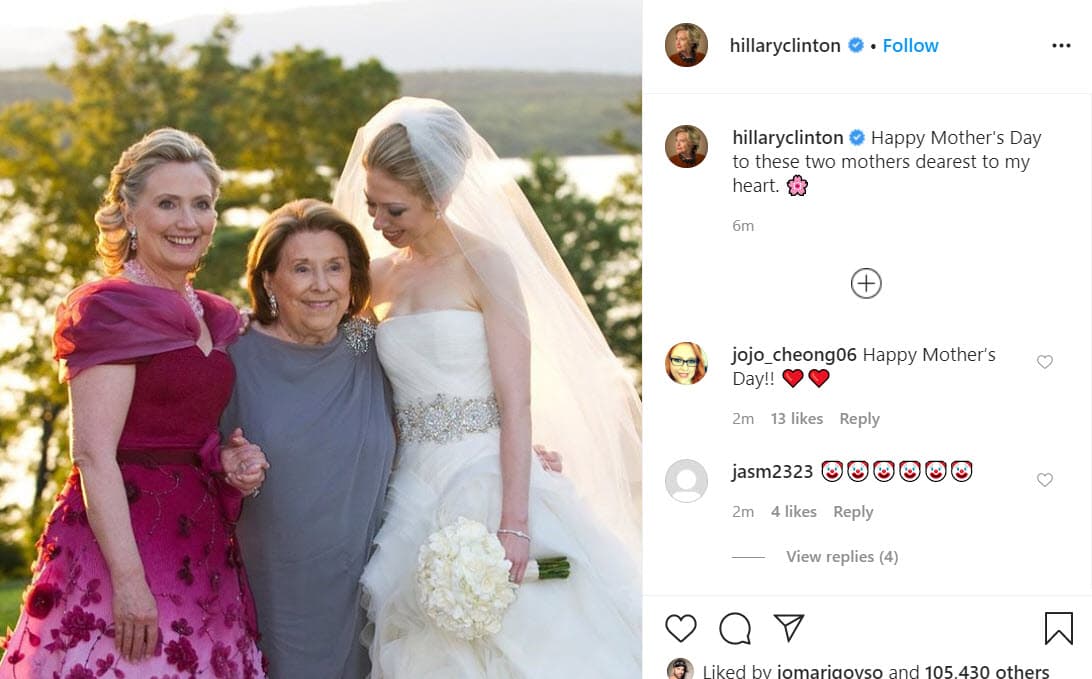Save the post with the bookmark icon
The height and width of the screenshot is (679, 1092).
(x=1057, y=628)
